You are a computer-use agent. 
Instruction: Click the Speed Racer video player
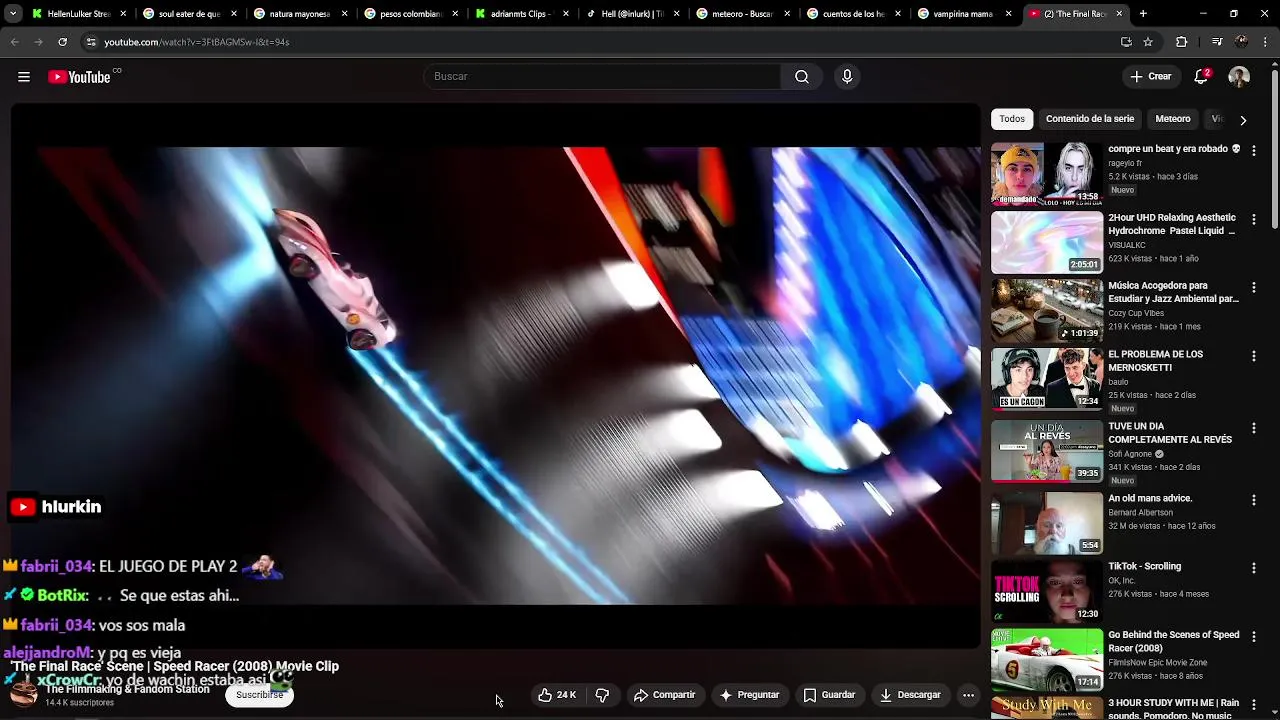coord(495,375)
